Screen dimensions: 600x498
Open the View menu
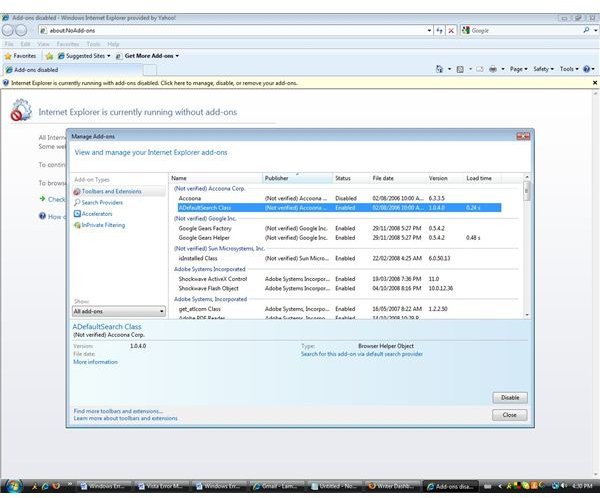[43, 44]
